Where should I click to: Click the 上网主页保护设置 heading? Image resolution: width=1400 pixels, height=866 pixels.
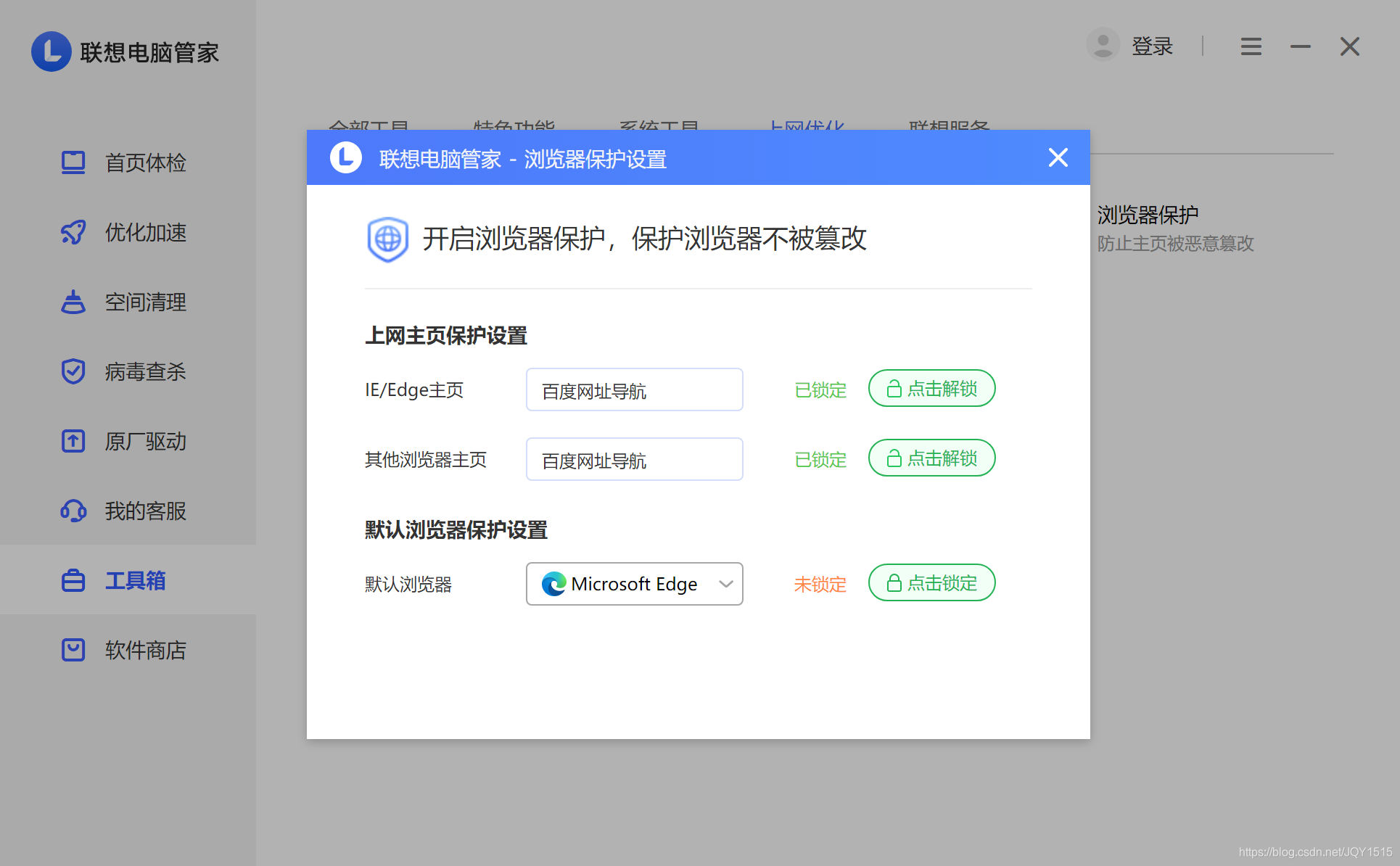[446, 336]
